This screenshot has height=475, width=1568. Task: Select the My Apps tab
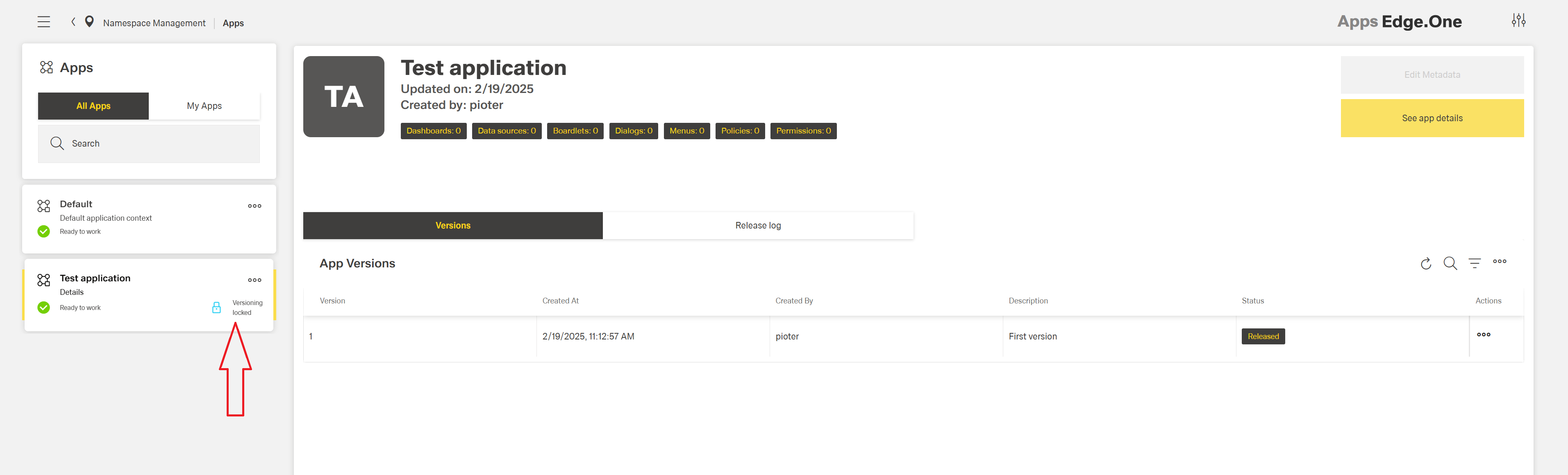pyautogui.click(x=204, y=105)
